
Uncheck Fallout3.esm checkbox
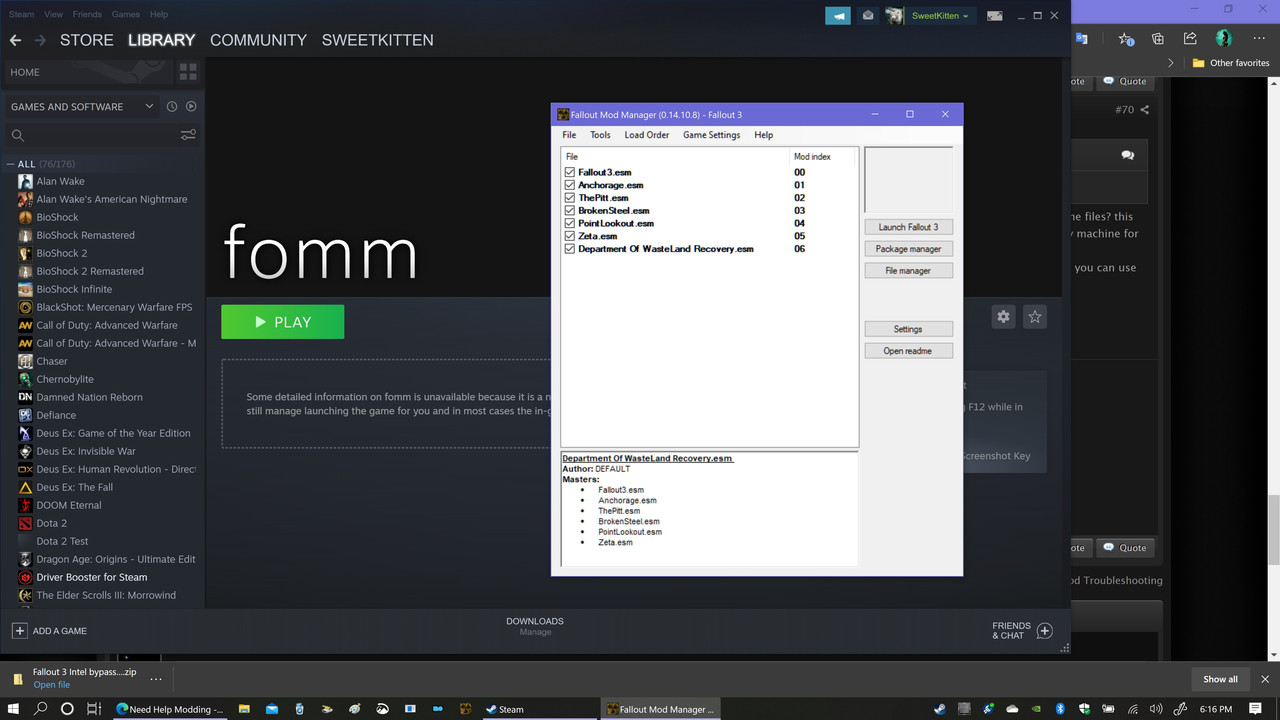click(x=570, y=172)
